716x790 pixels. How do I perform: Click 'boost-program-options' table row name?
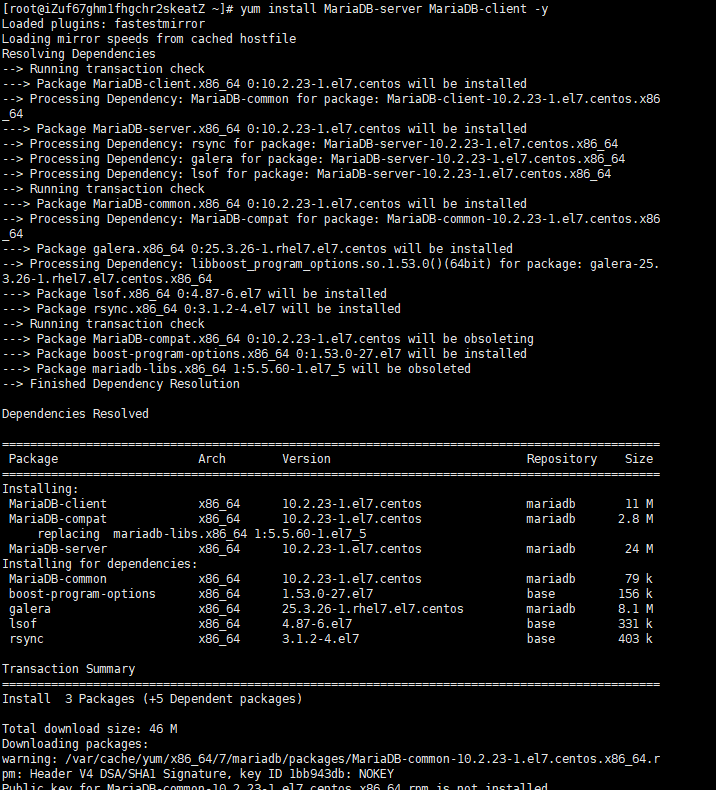(x=82, y=594)
